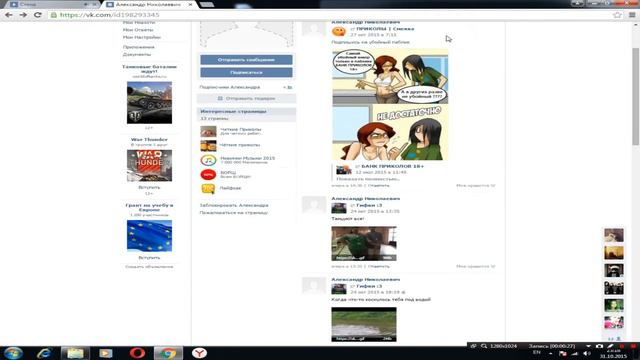
Task: Click Пожаловаться на страницу link
Action: pos(233,213)
